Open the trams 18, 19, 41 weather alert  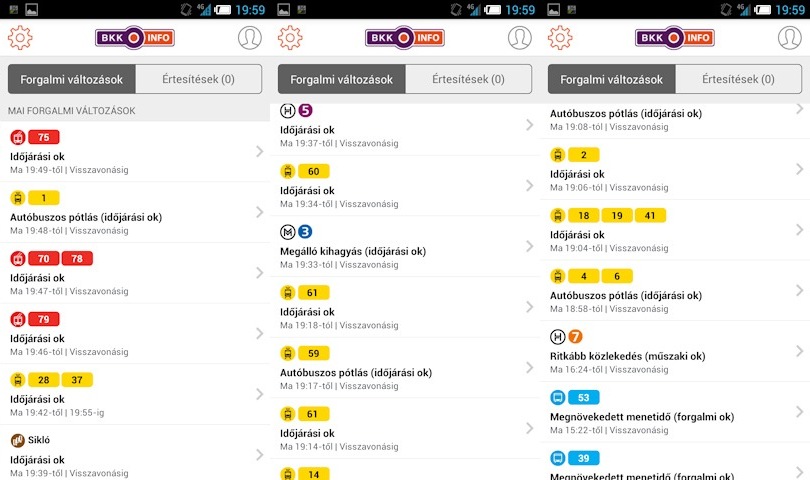pyautogui.click(x=675, y=230)
